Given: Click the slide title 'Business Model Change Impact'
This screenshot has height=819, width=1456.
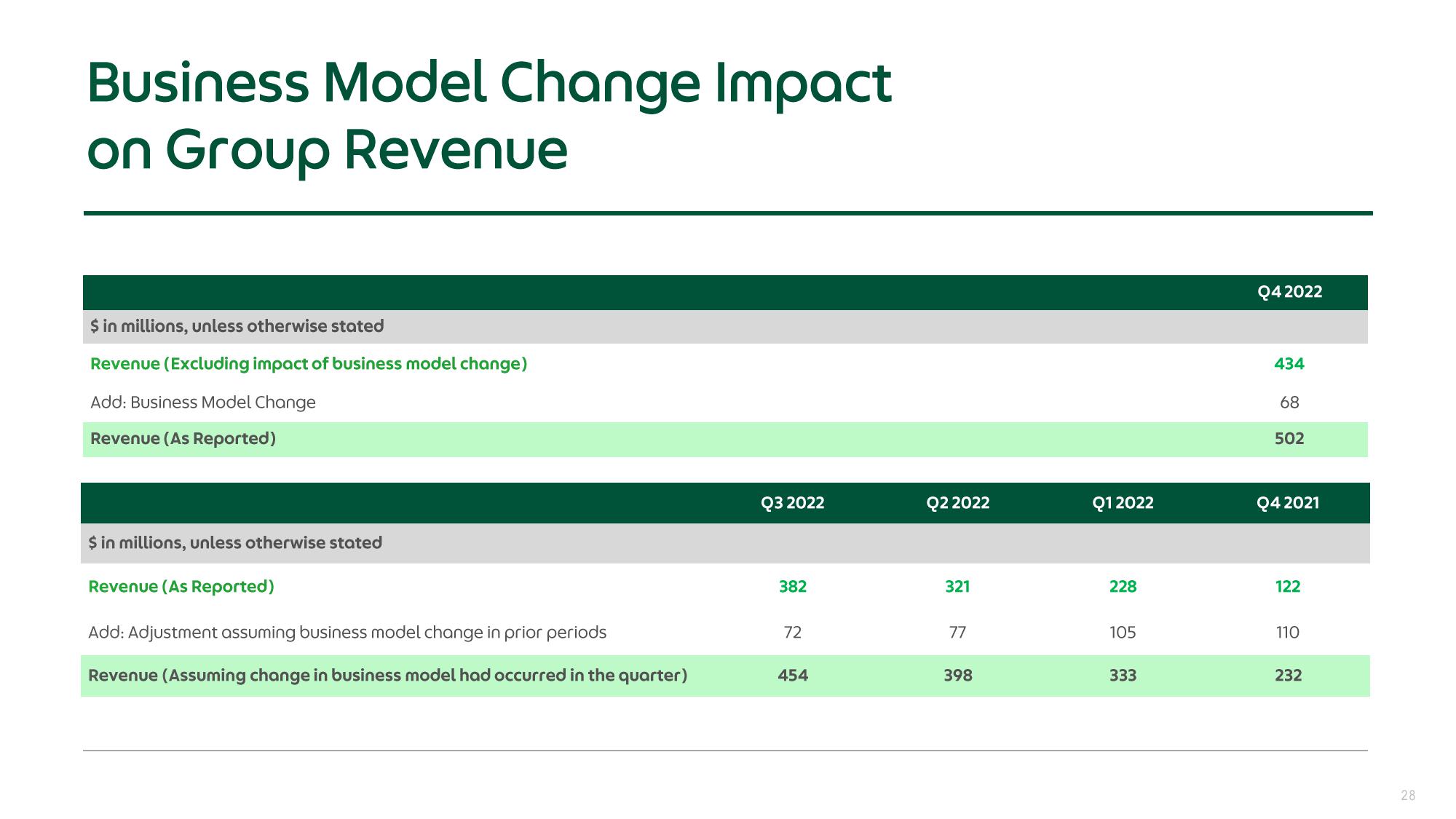Looking at the screenshot, I should click(489, 84).
